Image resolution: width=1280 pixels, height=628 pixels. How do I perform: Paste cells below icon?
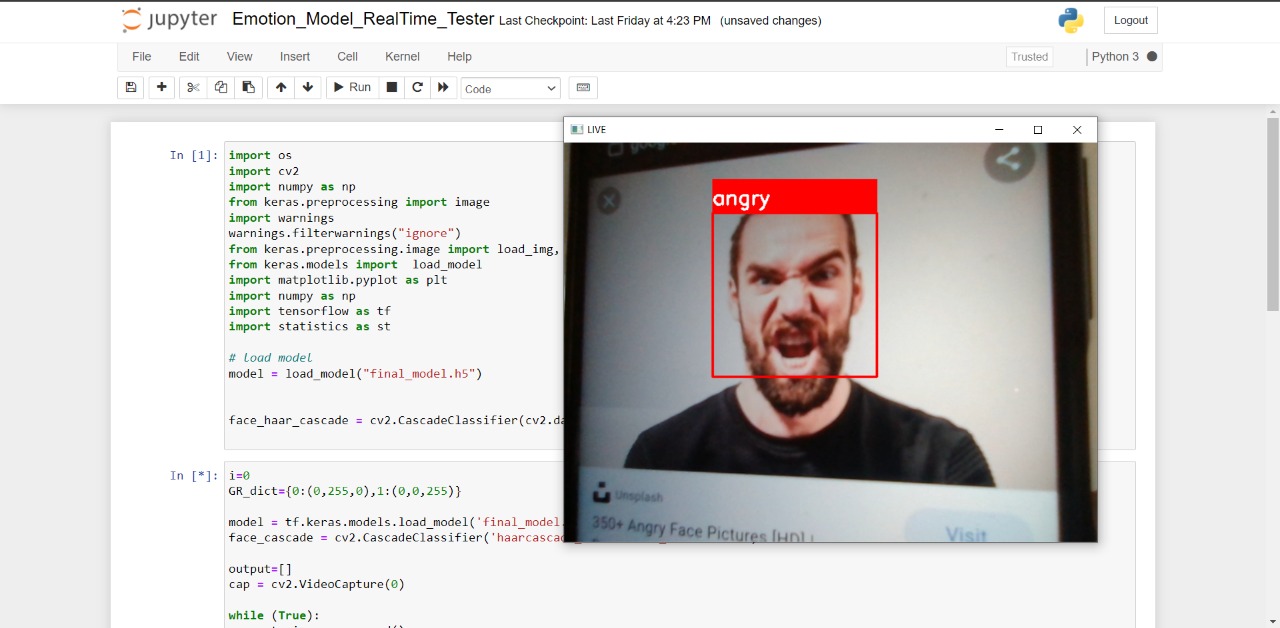248,88
